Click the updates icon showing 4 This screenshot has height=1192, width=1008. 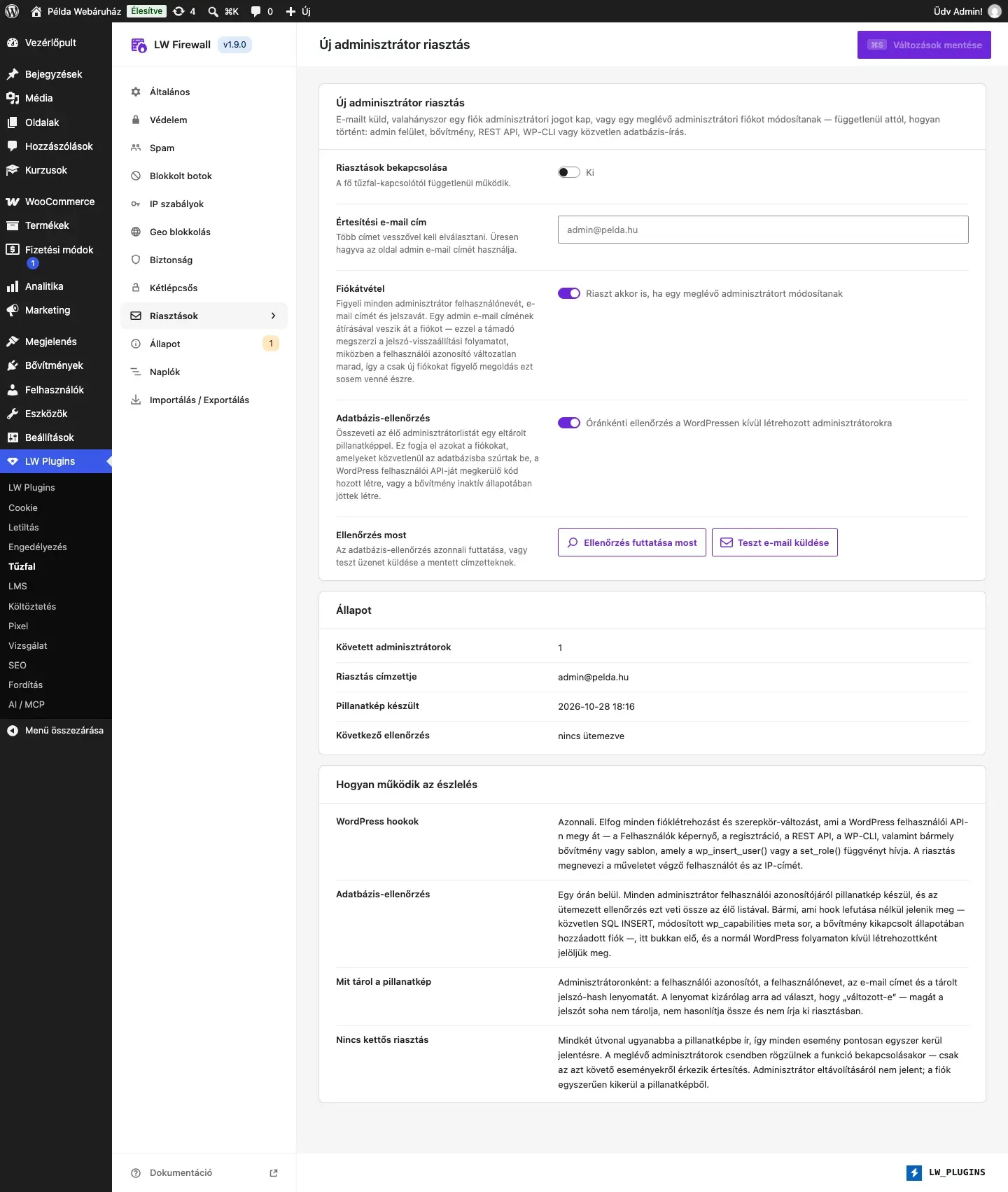[179, 11]
